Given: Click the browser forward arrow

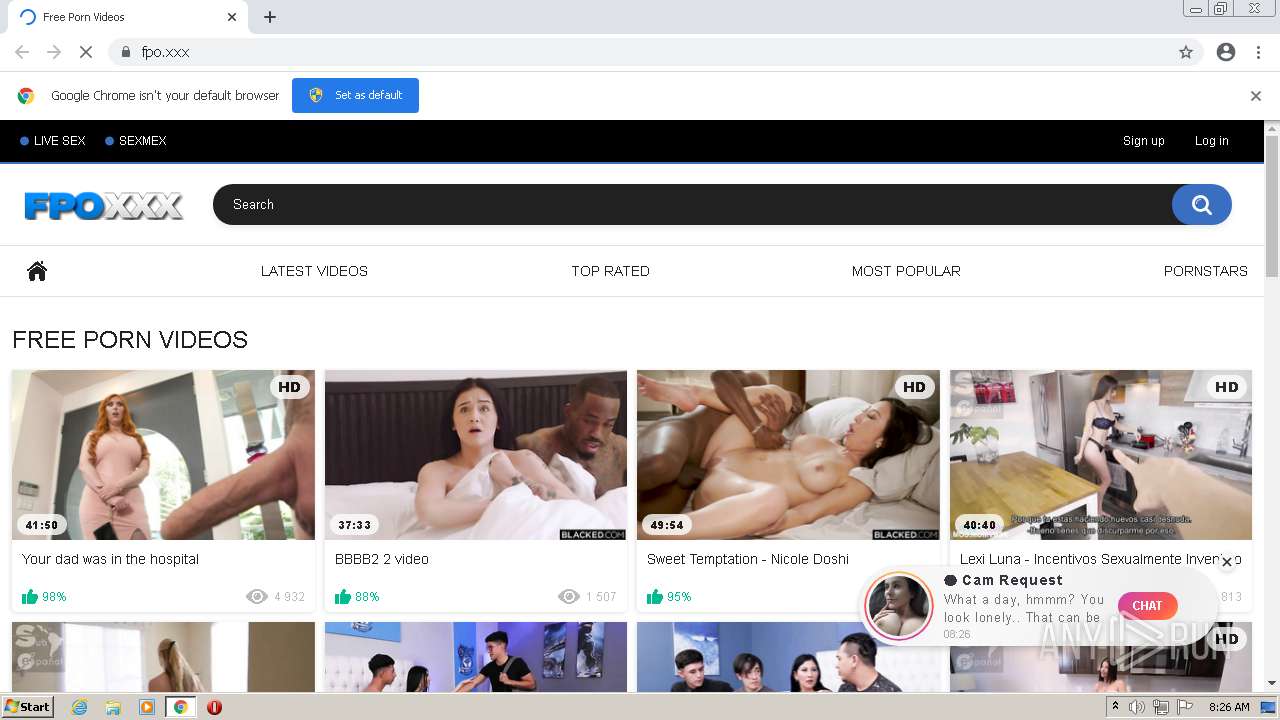Looking at the screenshot, I should point(54,52).
